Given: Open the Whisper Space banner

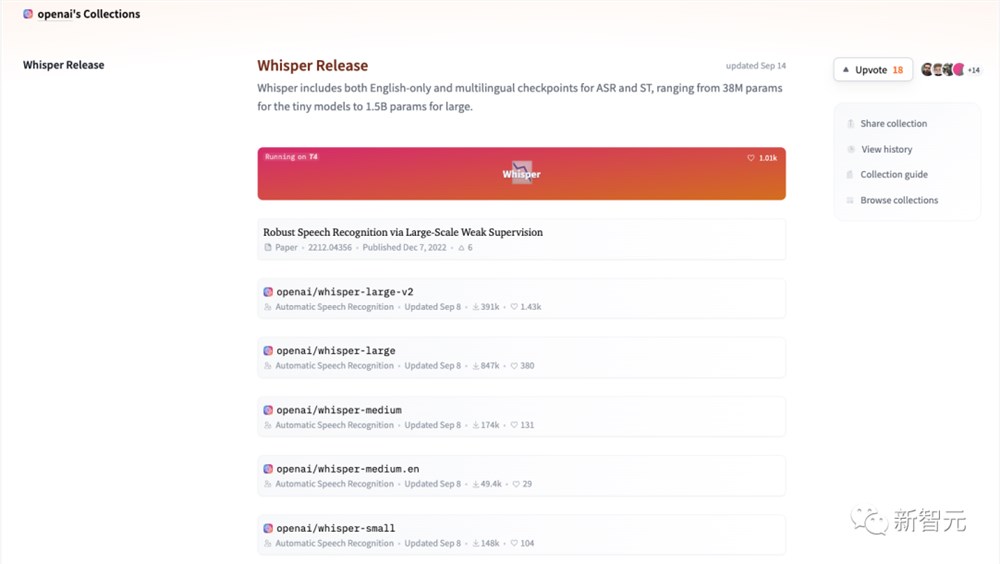Looking at the screenshot, I should (521, 174).
